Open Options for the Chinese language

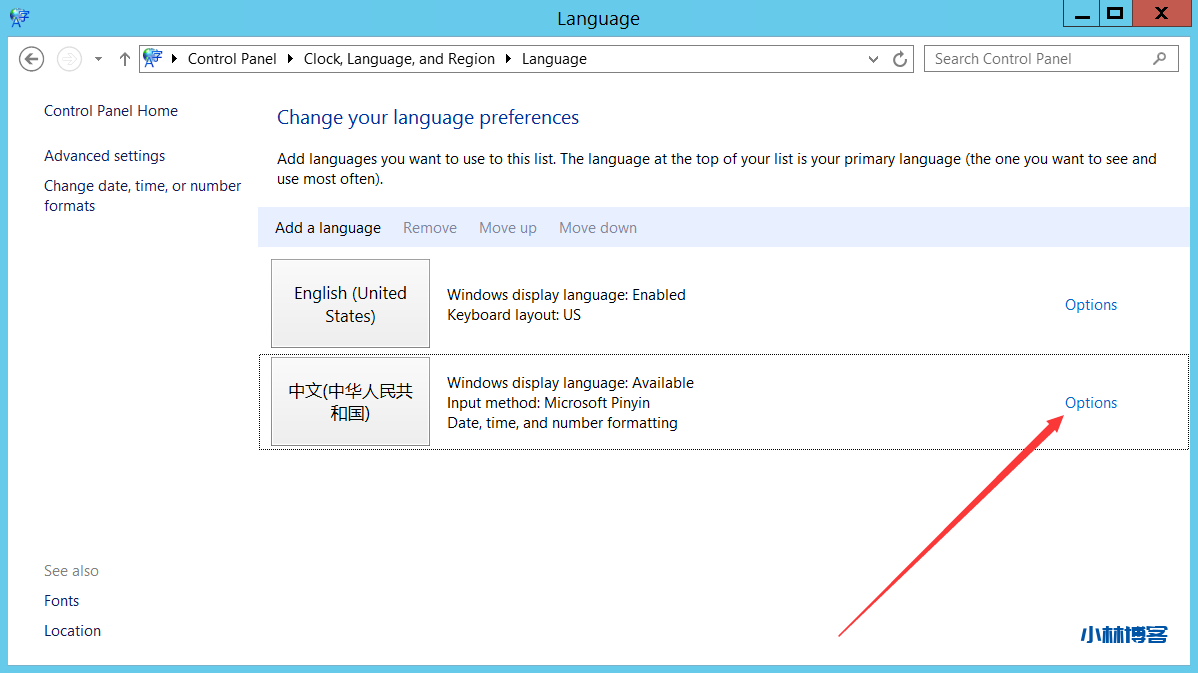click(1090, 403)
